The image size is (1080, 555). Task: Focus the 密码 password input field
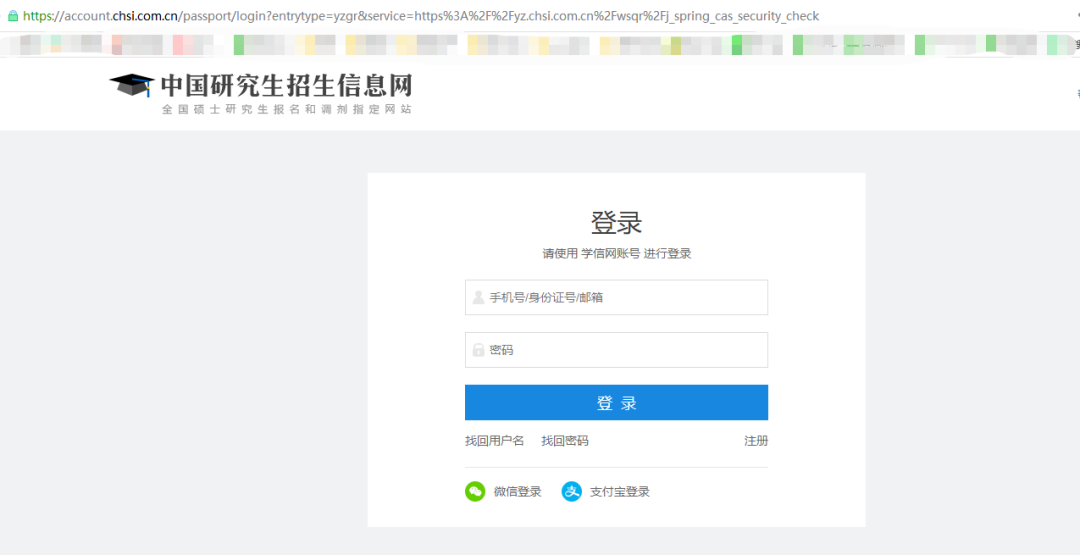[625, 350]
